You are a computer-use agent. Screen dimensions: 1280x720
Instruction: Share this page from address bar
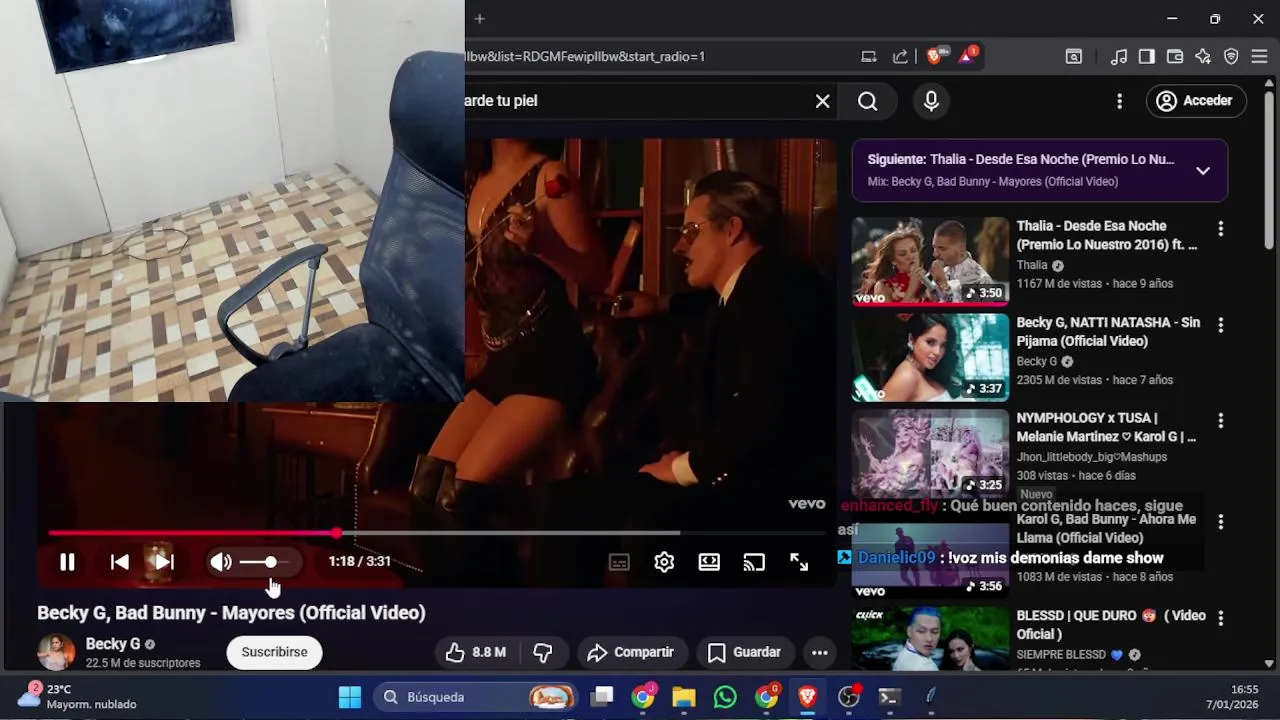[900, 57]
